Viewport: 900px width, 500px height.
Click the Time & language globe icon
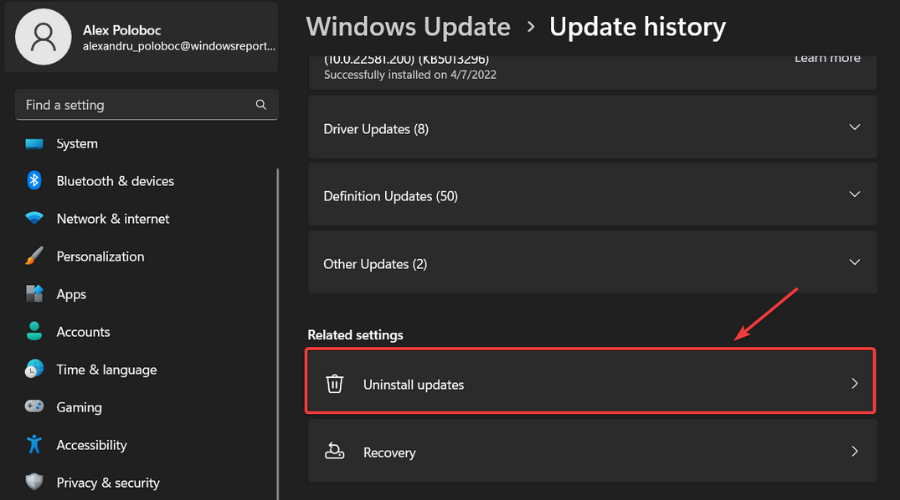pyautogui.click(x=34, y=369)
